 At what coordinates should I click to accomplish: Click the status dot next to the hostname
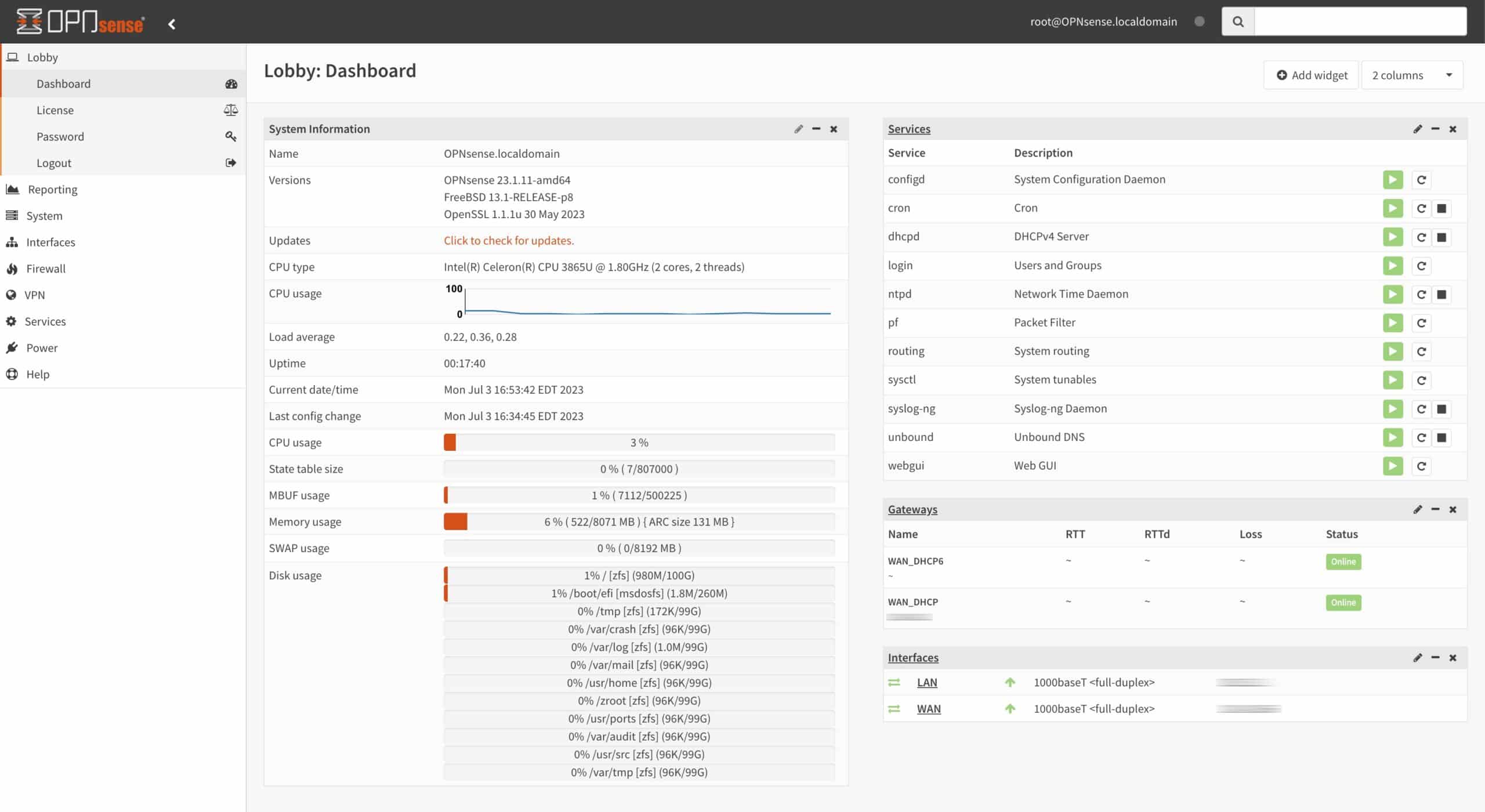point(1200,21)
